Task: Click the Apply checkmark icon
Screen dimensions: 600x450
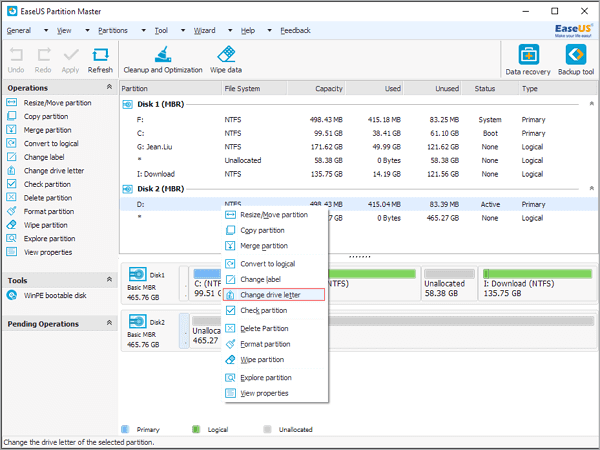Action: (71, 60)
